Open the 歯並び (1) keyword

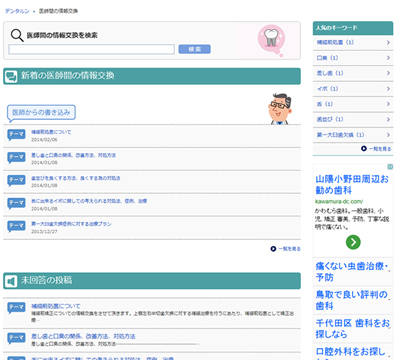(353, 119)
